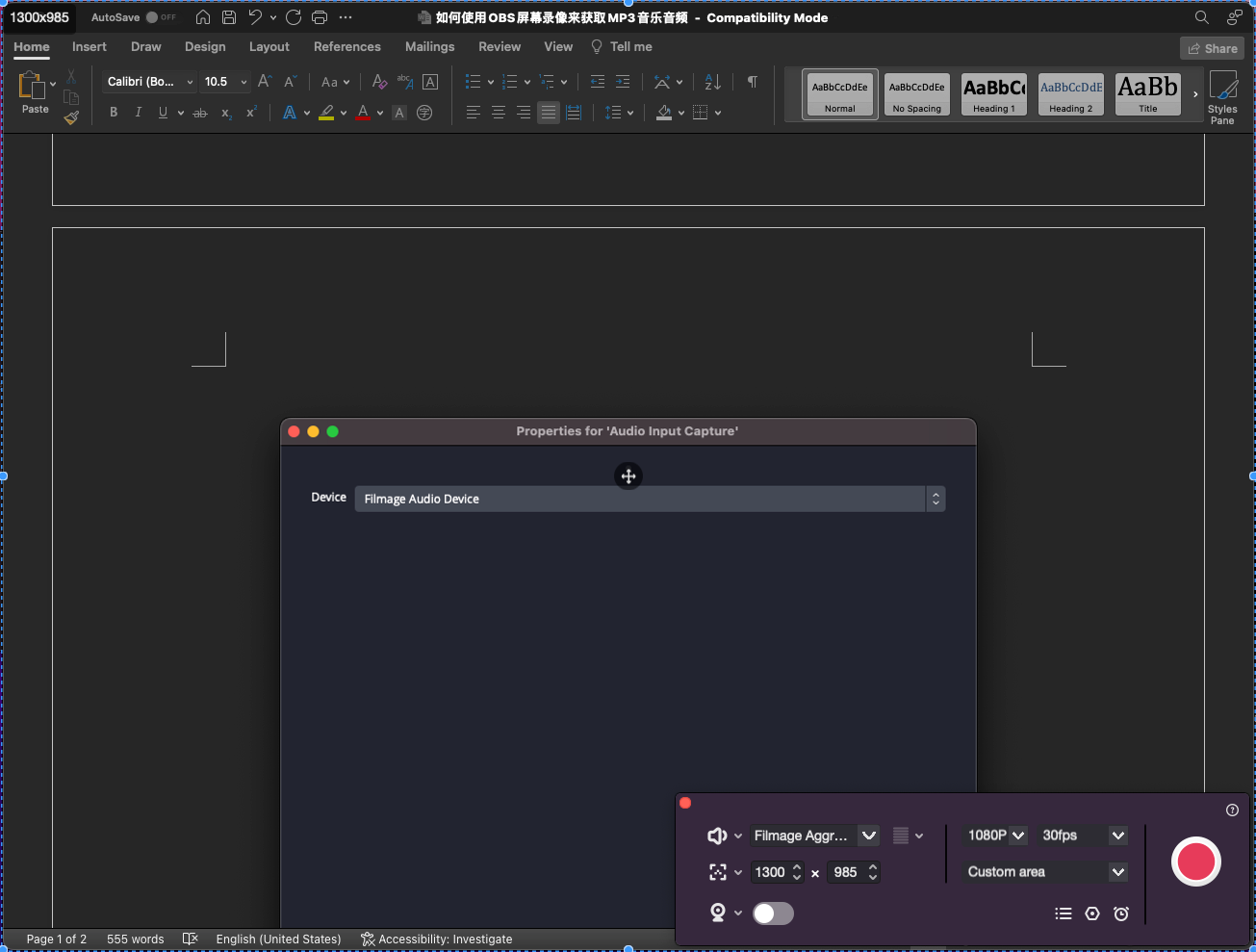Click the Format Painter brush icon
This screenshot has height=952, width=1256.
coord(71,117)
